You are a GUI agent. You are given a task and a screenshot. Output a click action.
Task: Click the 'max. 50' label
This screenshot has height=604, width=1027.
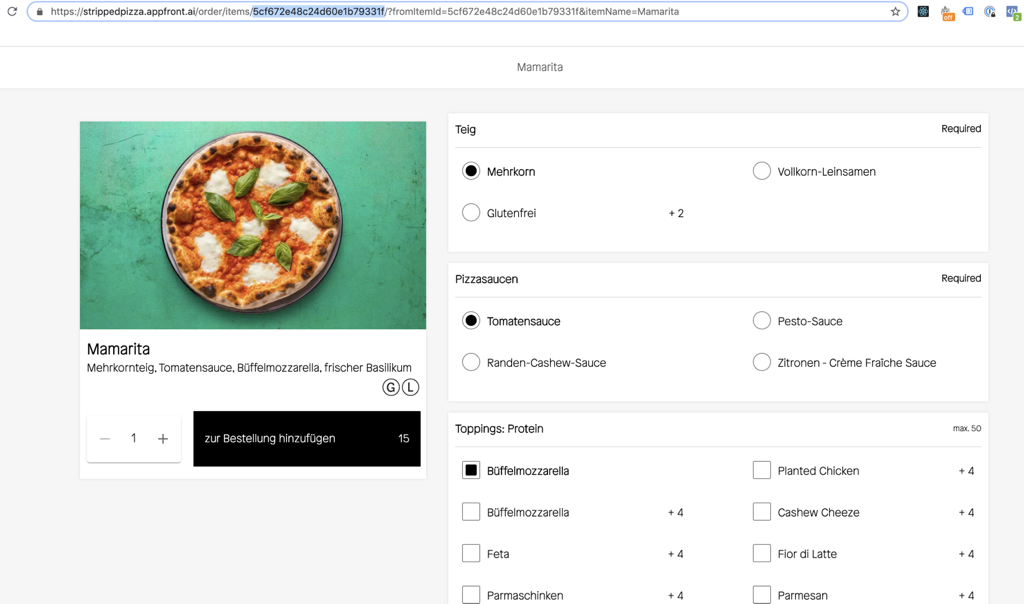tap(967, 428)
